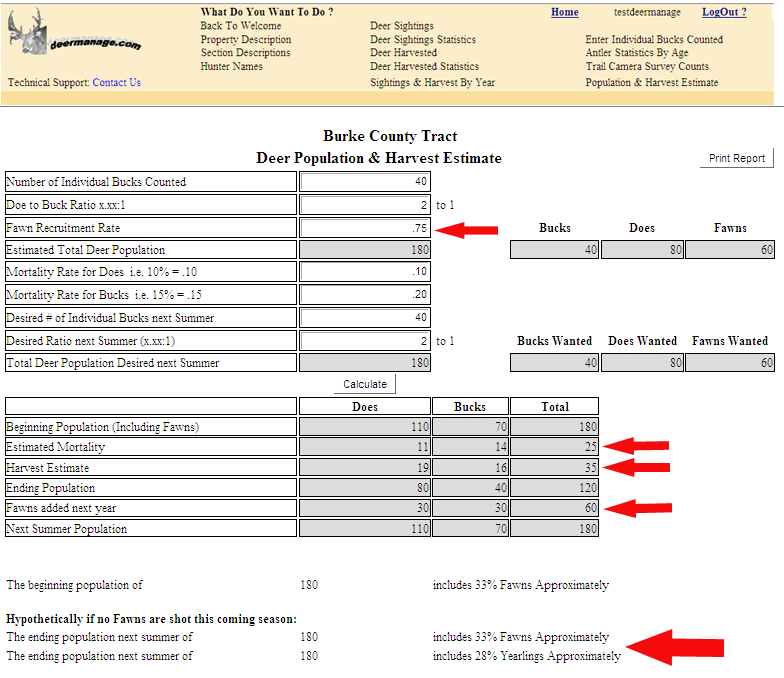
Task: Open Antler Statistics By Age page
Action: click(x=636, y=52)
